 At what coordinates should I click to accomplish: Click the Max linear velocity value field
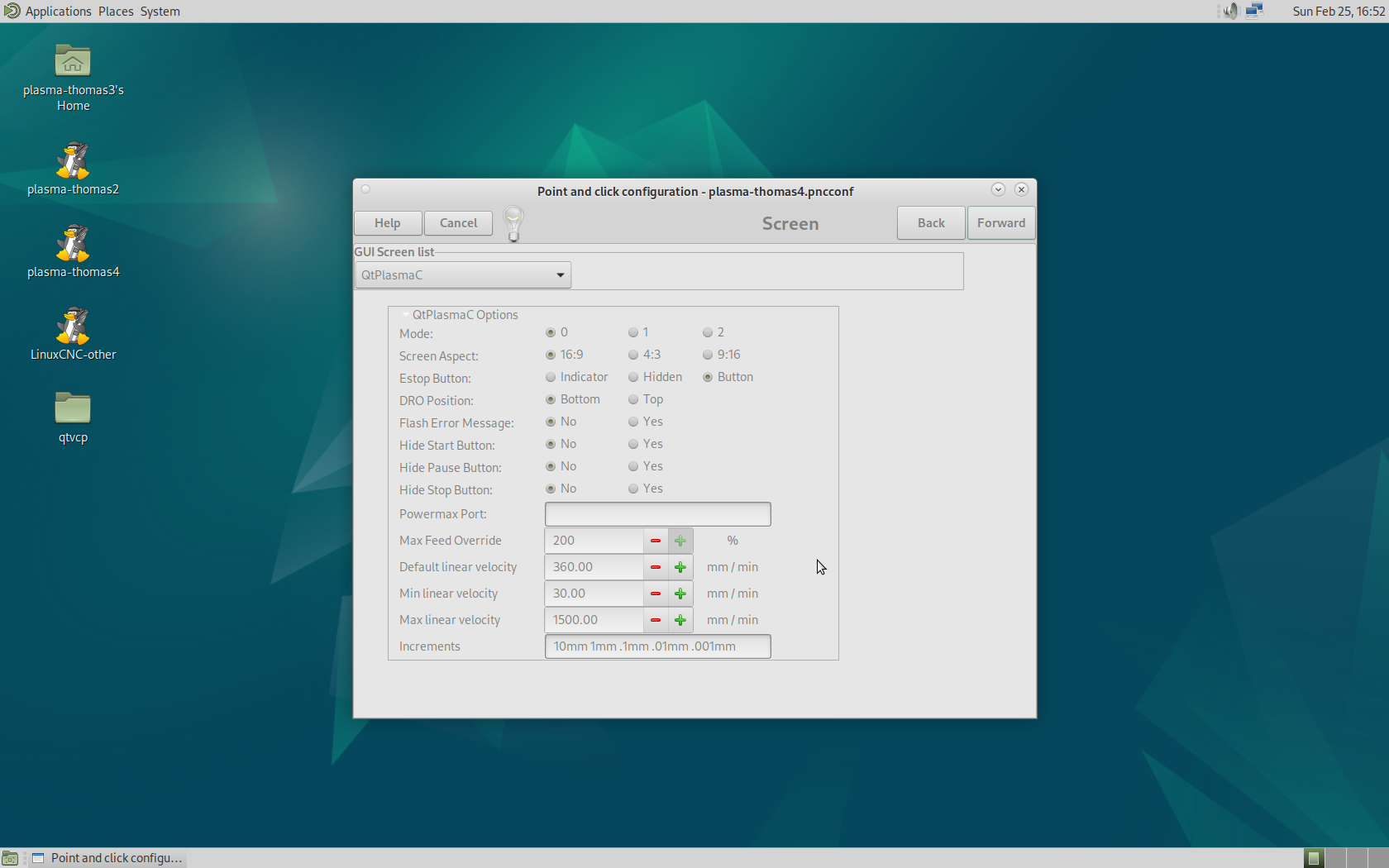coord(594,620)
